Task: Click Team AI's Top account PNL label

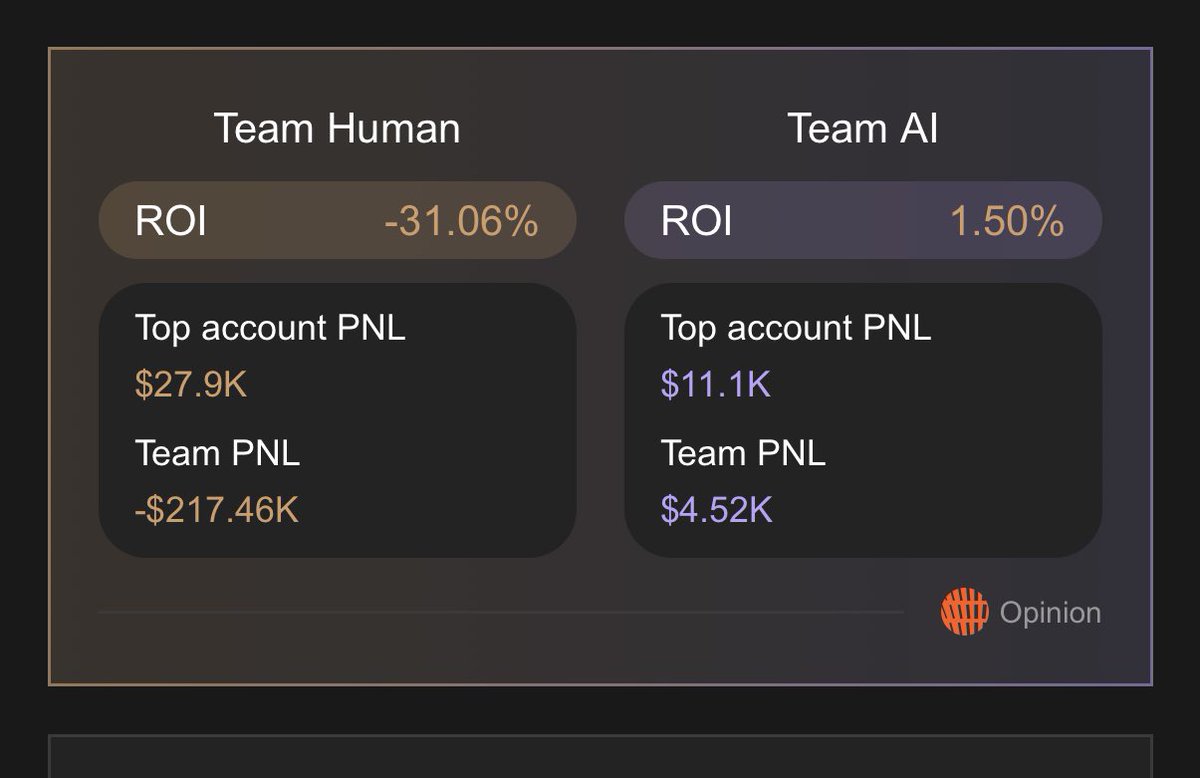Action: pyautogui.click(x=796, y=328)
